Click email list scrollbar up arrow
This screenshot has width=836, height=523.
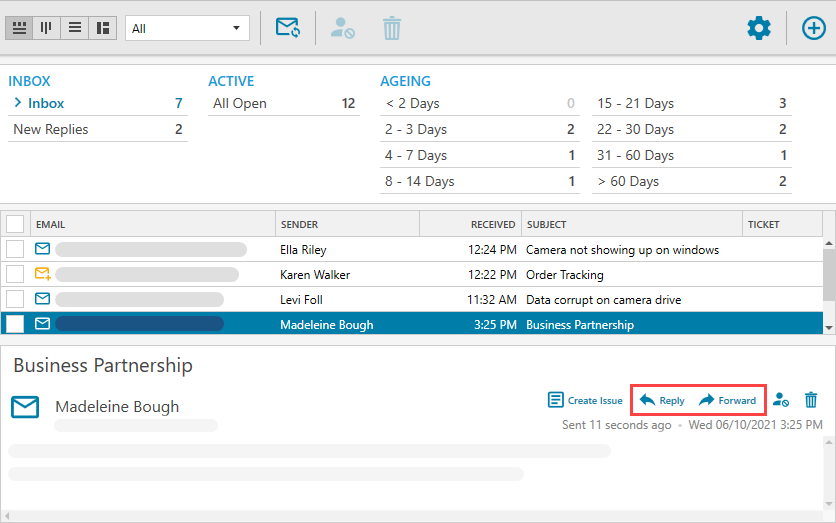829,243
